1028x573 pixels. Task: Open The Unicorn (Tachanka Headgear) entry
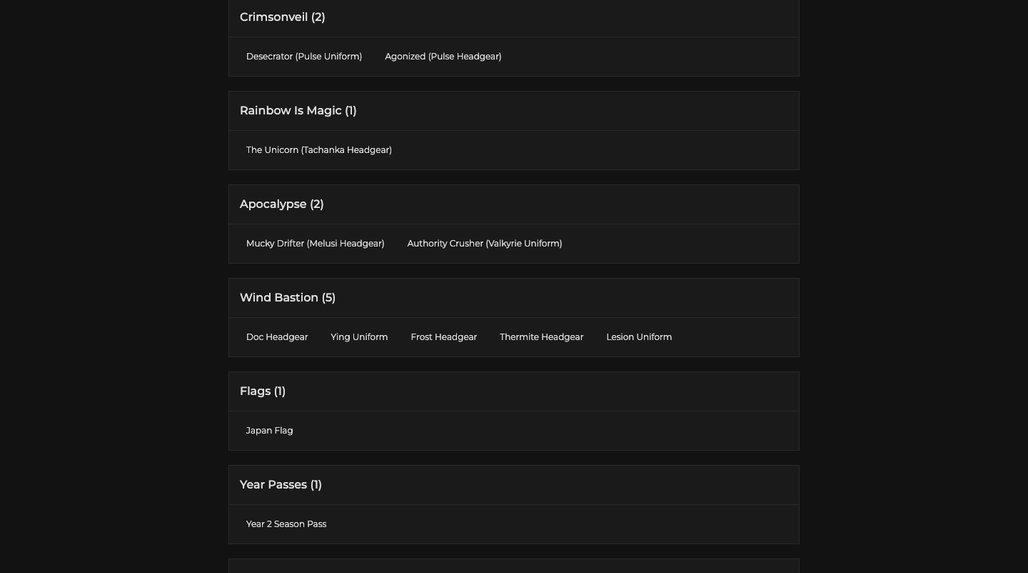[x=319, y=150]
